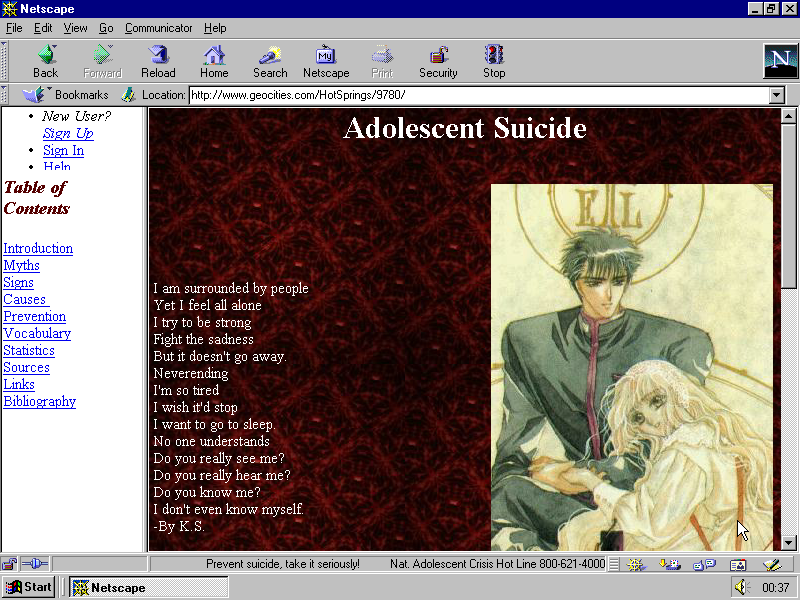Open Navigator from the component bar
Viewport: 800px width, 600px height.
coord(636,564)
